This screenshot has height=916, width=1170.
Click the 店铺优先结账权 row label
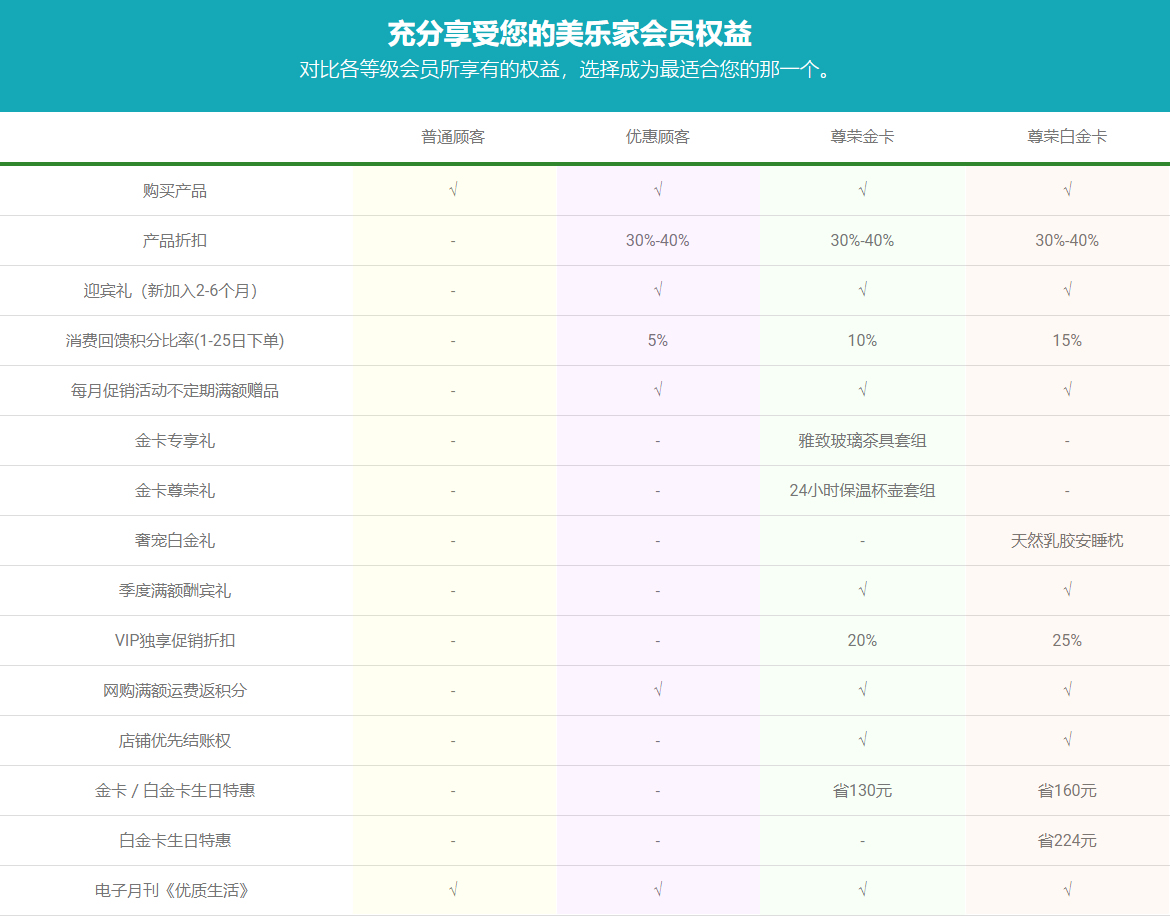175,741
